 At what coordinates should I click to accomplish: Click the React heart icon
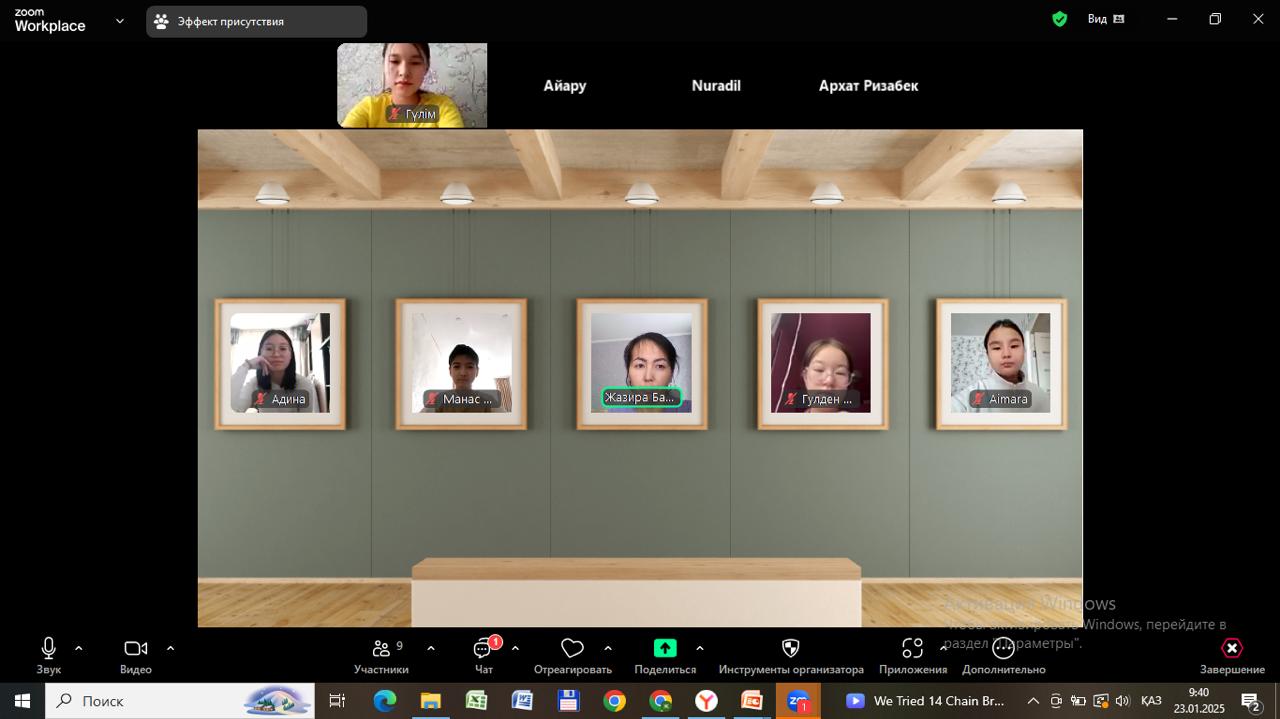[572, 648]
